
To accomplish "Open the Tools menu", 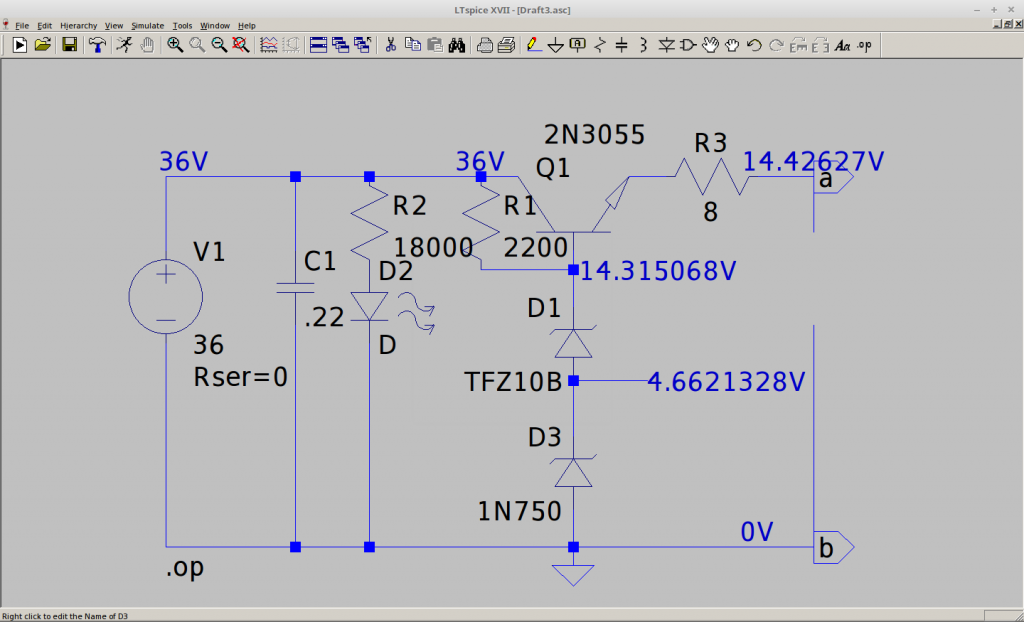I will 182,25.
